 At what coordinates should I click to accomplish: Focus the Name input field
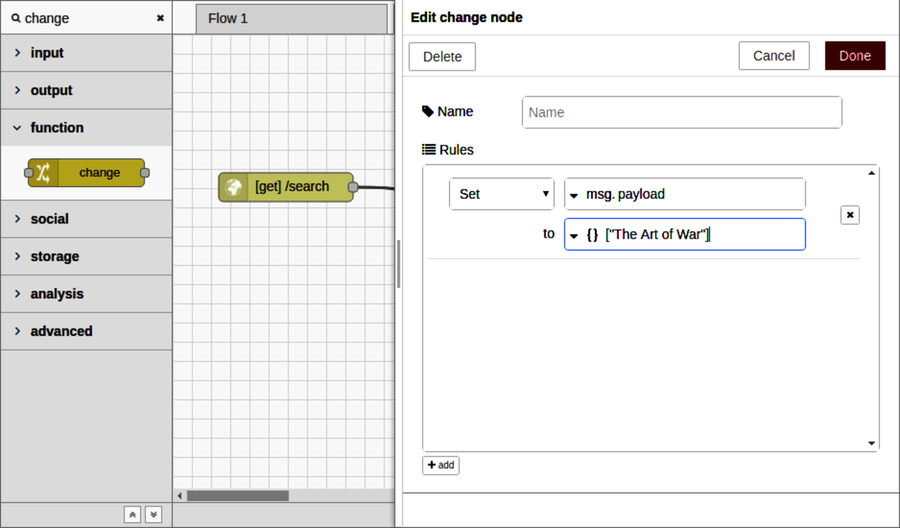coord(682,112)
